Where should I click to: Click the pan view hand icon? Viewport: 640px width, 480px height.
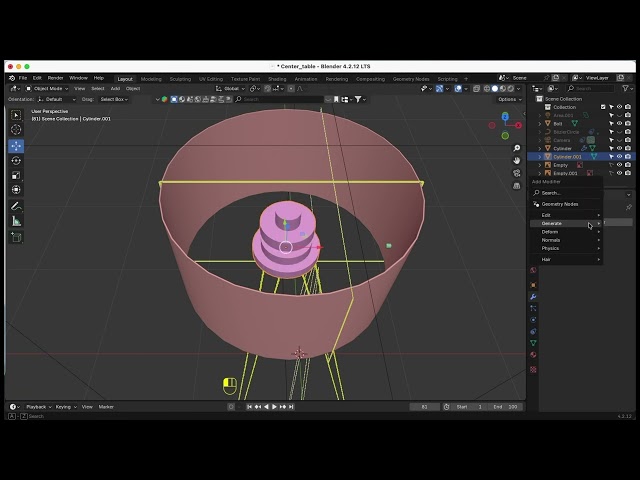(517, 160)
